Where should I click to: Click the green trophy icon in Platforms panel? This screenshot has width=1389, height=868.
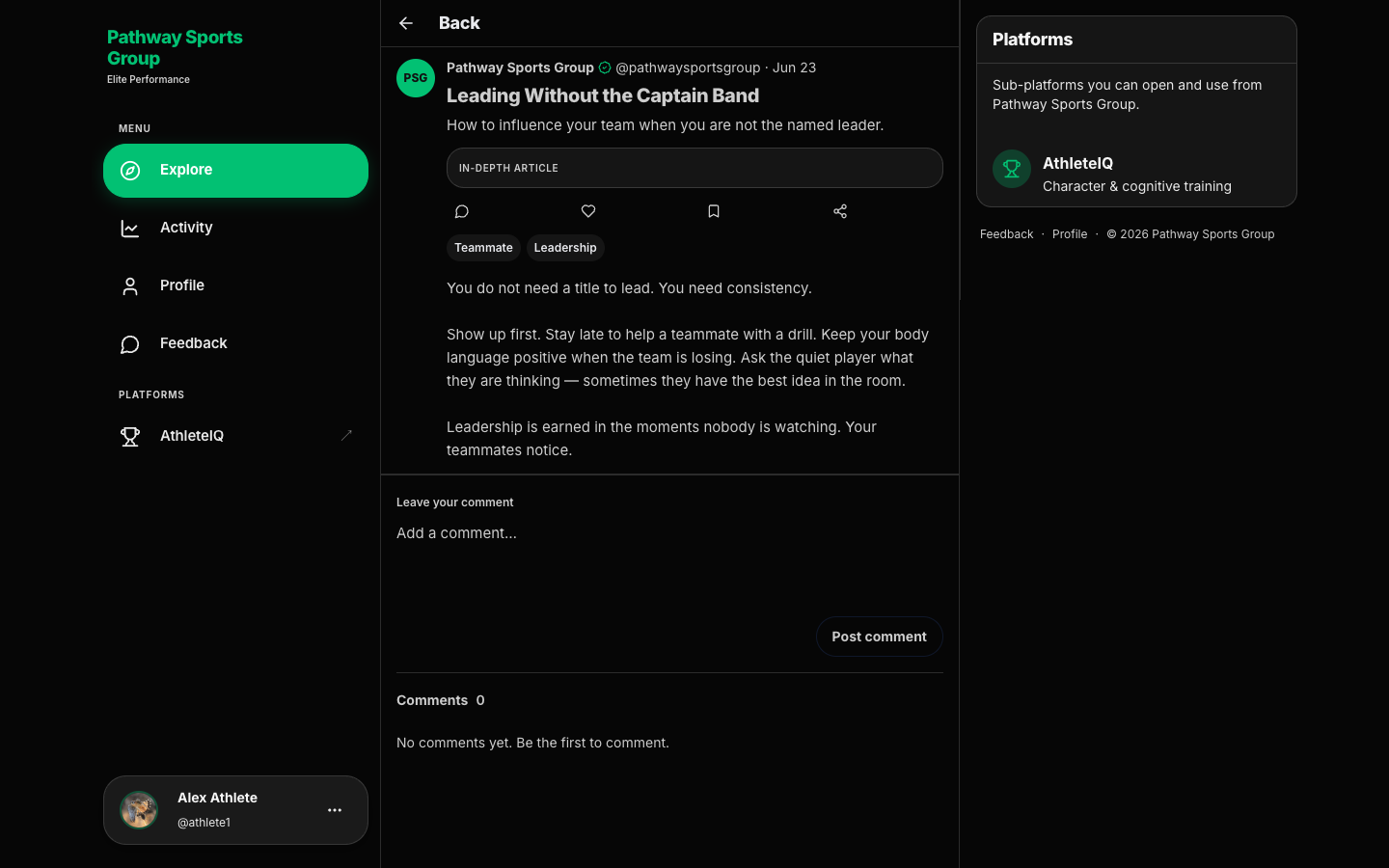point(1012,169)
